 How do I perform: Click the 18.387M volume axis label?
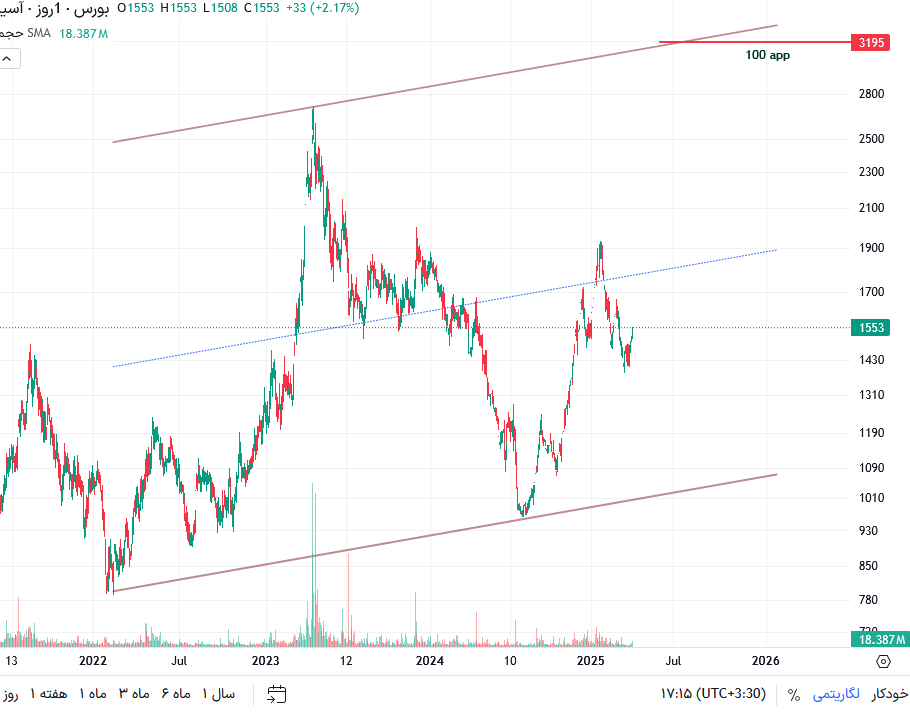[x=881, y=639]
